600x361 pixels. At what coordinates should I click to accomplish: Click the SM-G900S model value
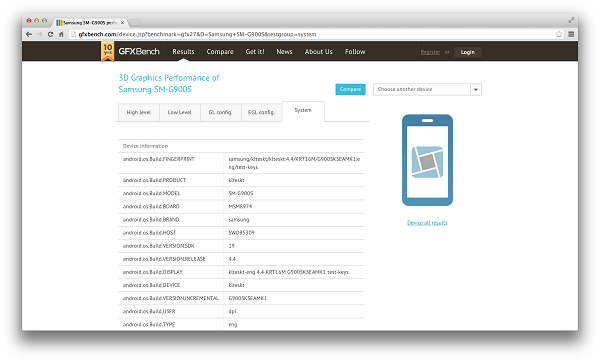click(241, 193)
